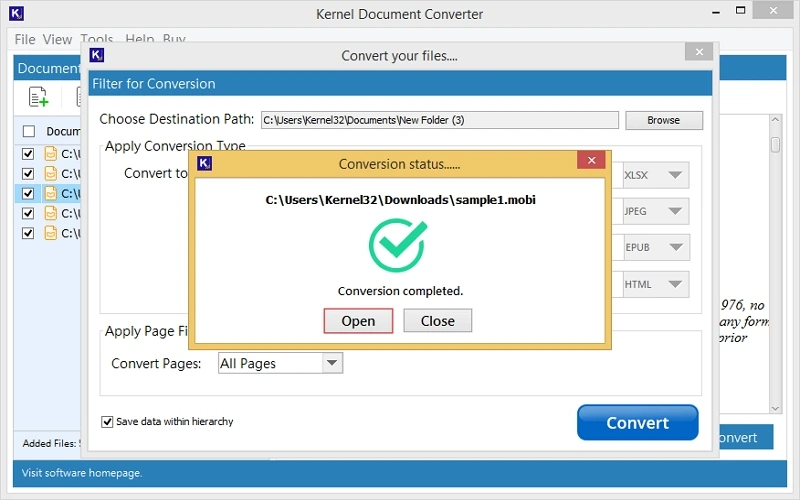This screenshot has width=800, height=500.
Task: Expand the XLSX format dropdown
Action: (x=675, y=176)
